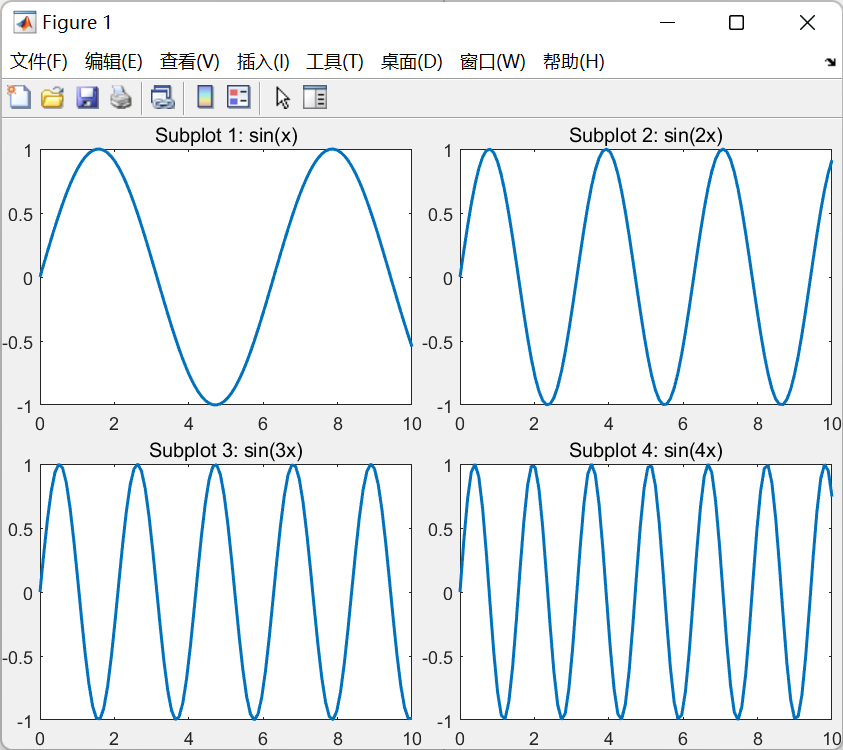Minimize the Figure 1 window
Viewport: 843px width, 750px height.
tap(667, 23)
